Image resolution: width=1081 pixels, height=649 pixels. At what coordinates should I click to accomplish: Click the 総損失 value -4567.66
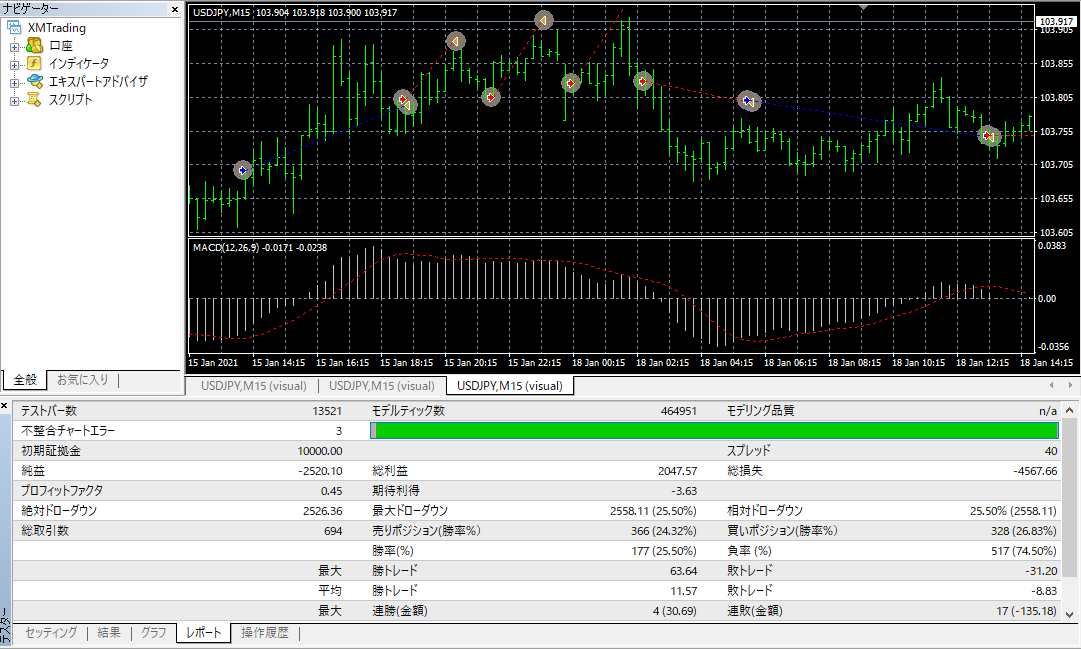(x=1035, y=471)
